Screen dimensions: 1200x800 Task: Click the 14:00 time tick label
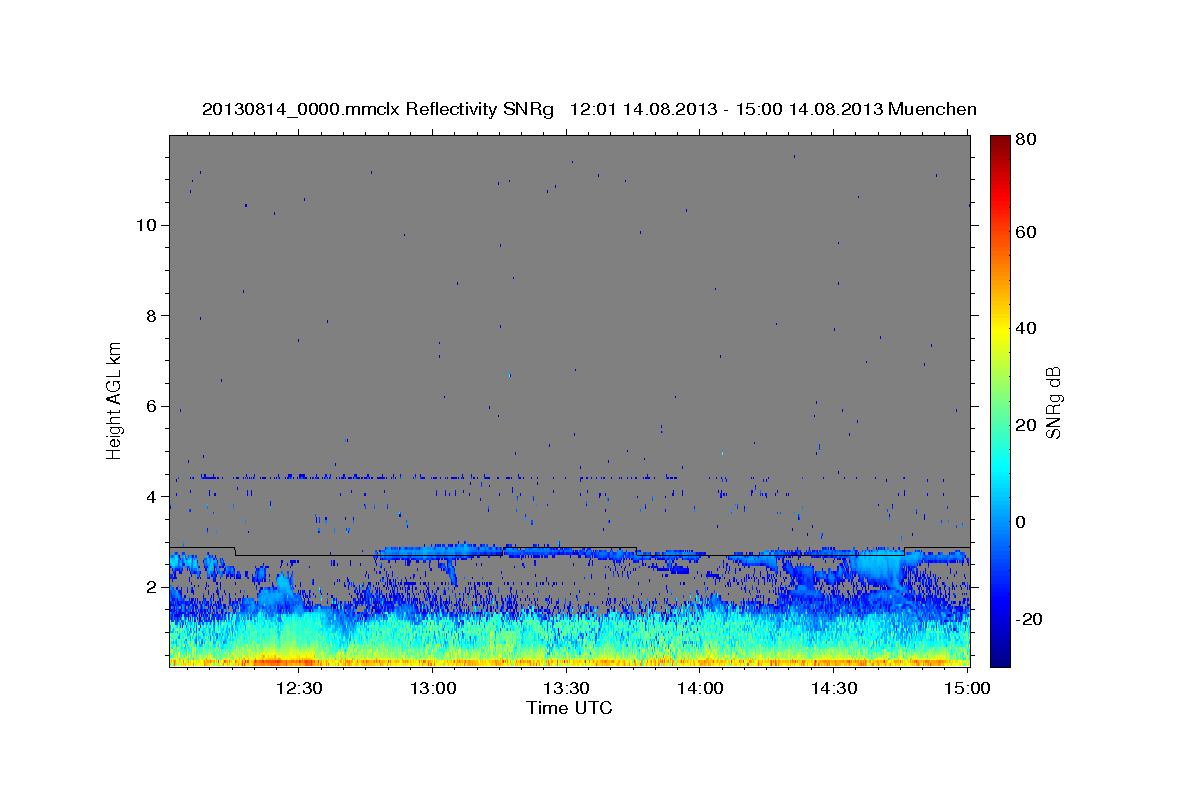click(700, 687)
